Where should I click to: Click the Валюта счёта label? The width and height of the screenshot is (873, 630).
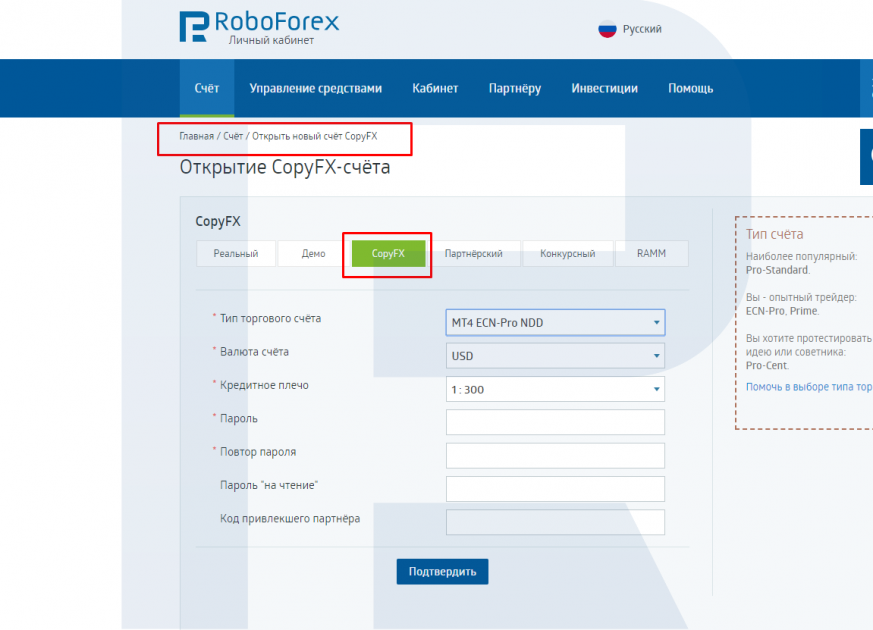point(254,352)
